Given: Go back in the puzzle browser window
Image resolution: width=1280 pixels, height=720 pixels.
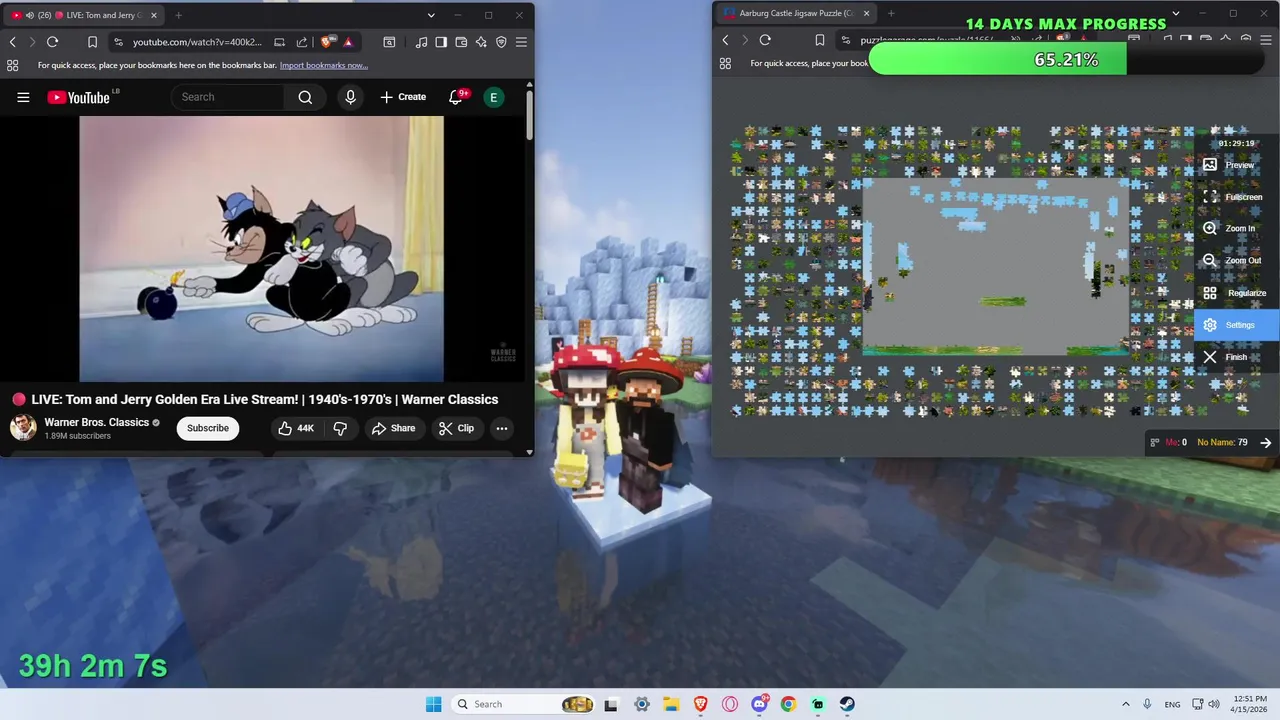Looking at the screenshot, I should [x=725, y=40].
